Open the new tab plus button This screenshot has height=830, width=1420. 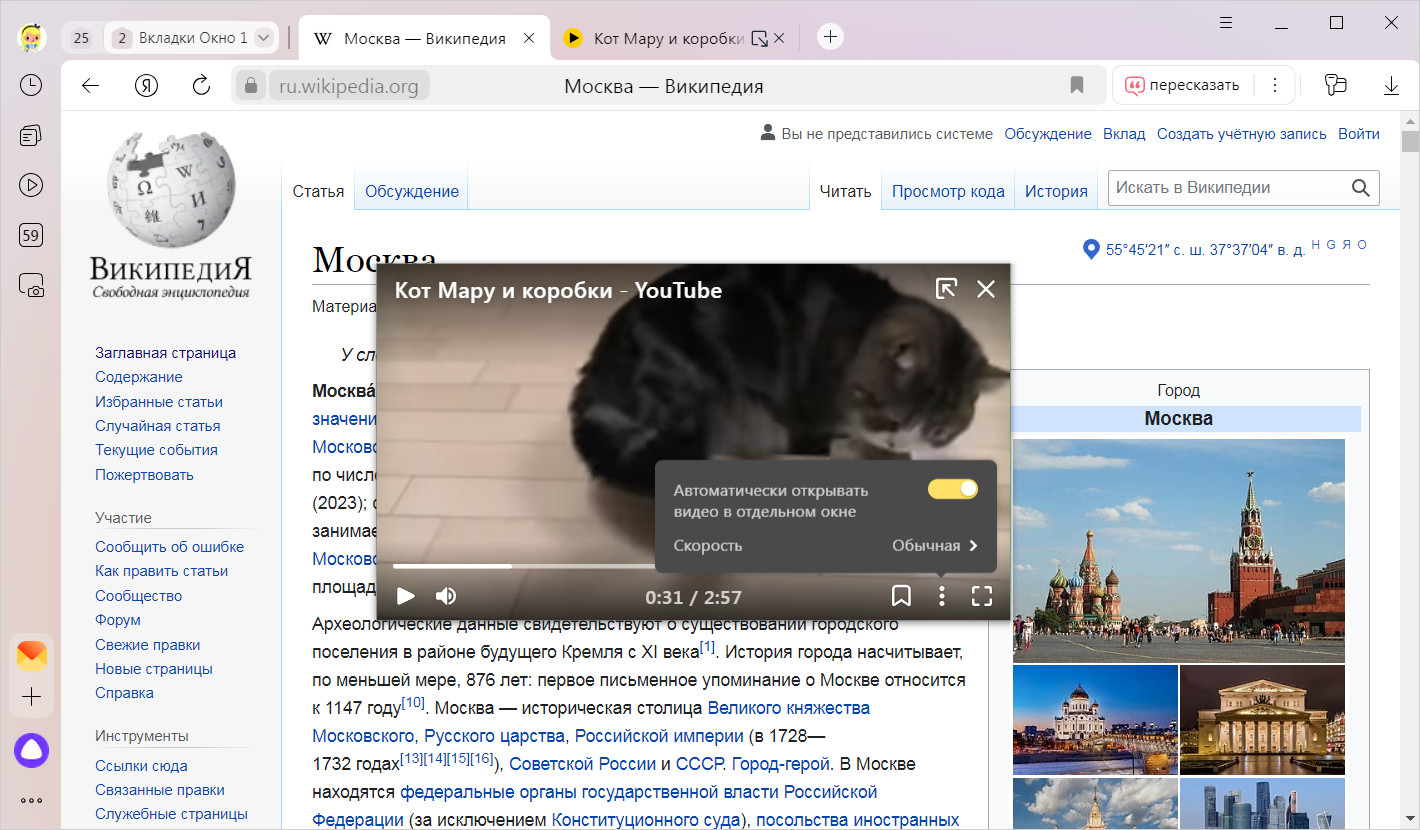point(830,38)
